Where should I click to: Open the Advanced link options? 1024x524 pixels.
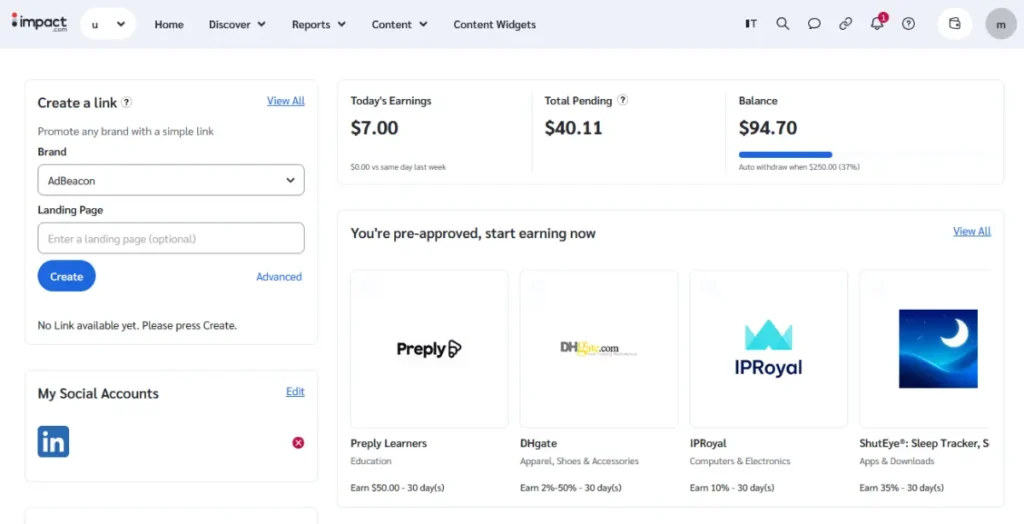pyautogui.click(x=279, y=276)
